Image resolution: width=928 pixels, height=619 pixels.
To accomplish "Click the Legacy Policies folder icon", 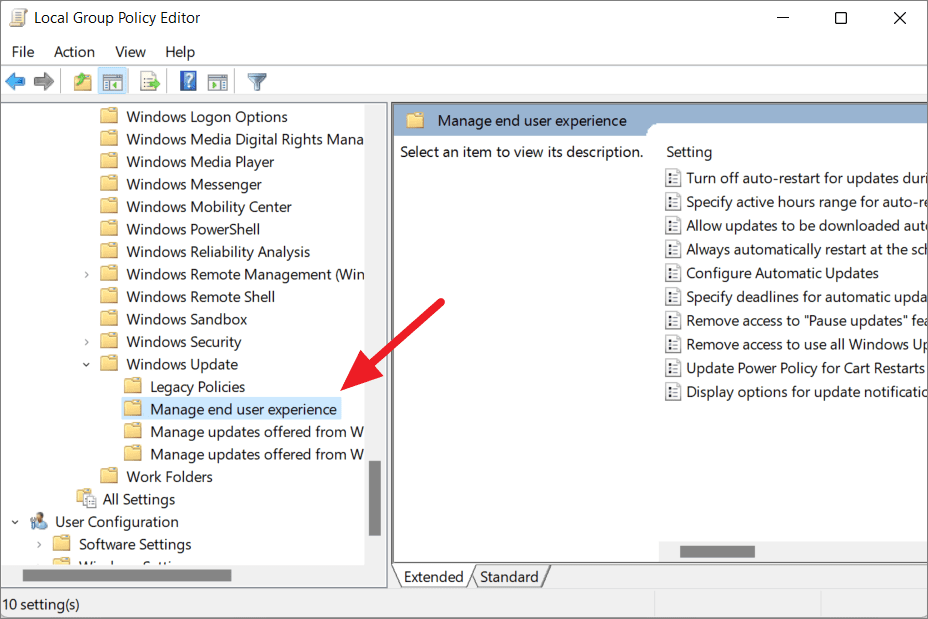I will [x=133, y=386].
